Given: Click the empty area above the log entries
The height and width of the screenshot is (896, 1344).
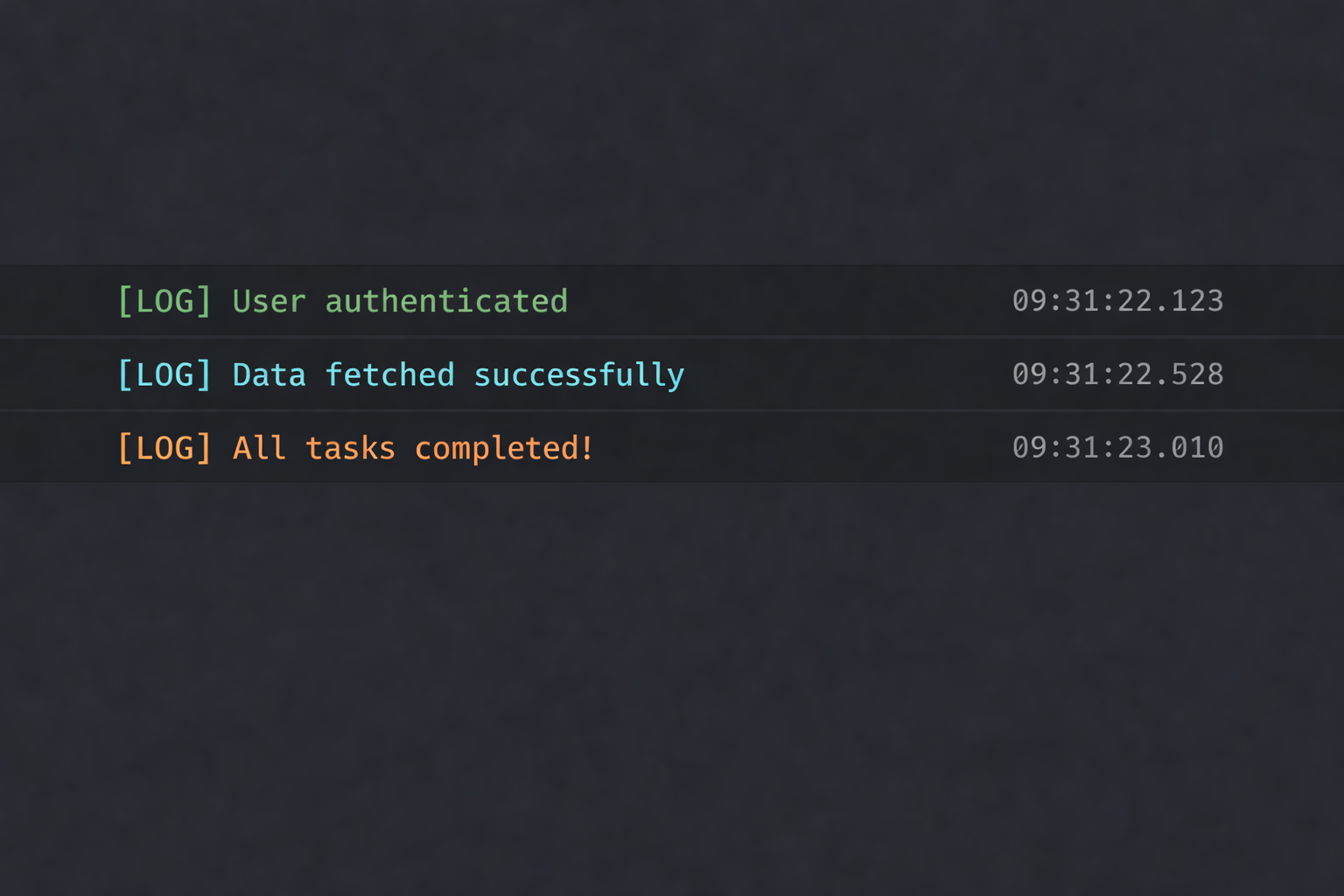Looking at the screenshot, I should pos(672,131).
